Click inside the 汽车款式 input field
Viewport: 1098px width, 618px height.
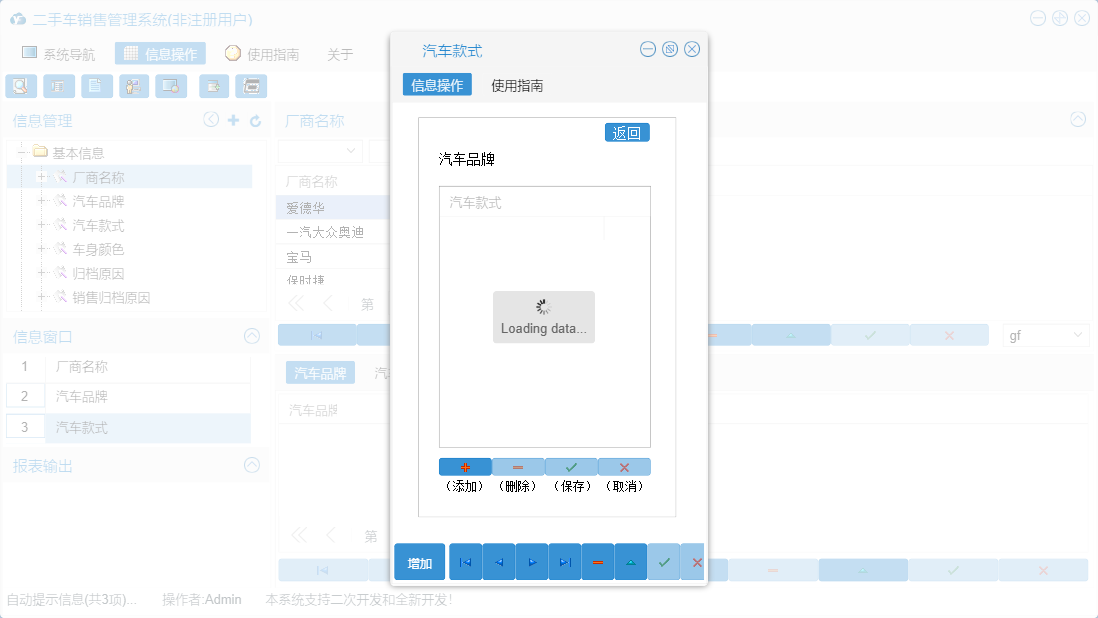coord(544,201)
